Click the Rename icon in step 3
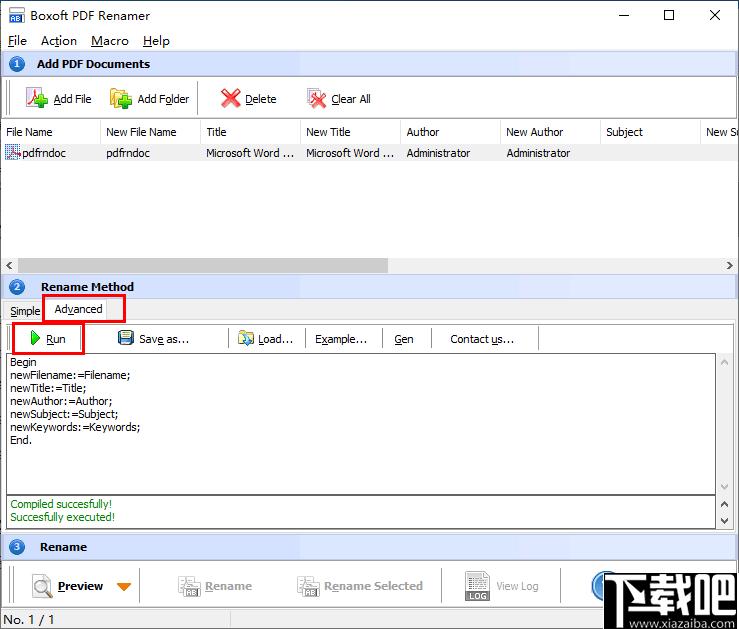Image resolution: width=739 pixels, height=629 pixels. click(189, 586)
